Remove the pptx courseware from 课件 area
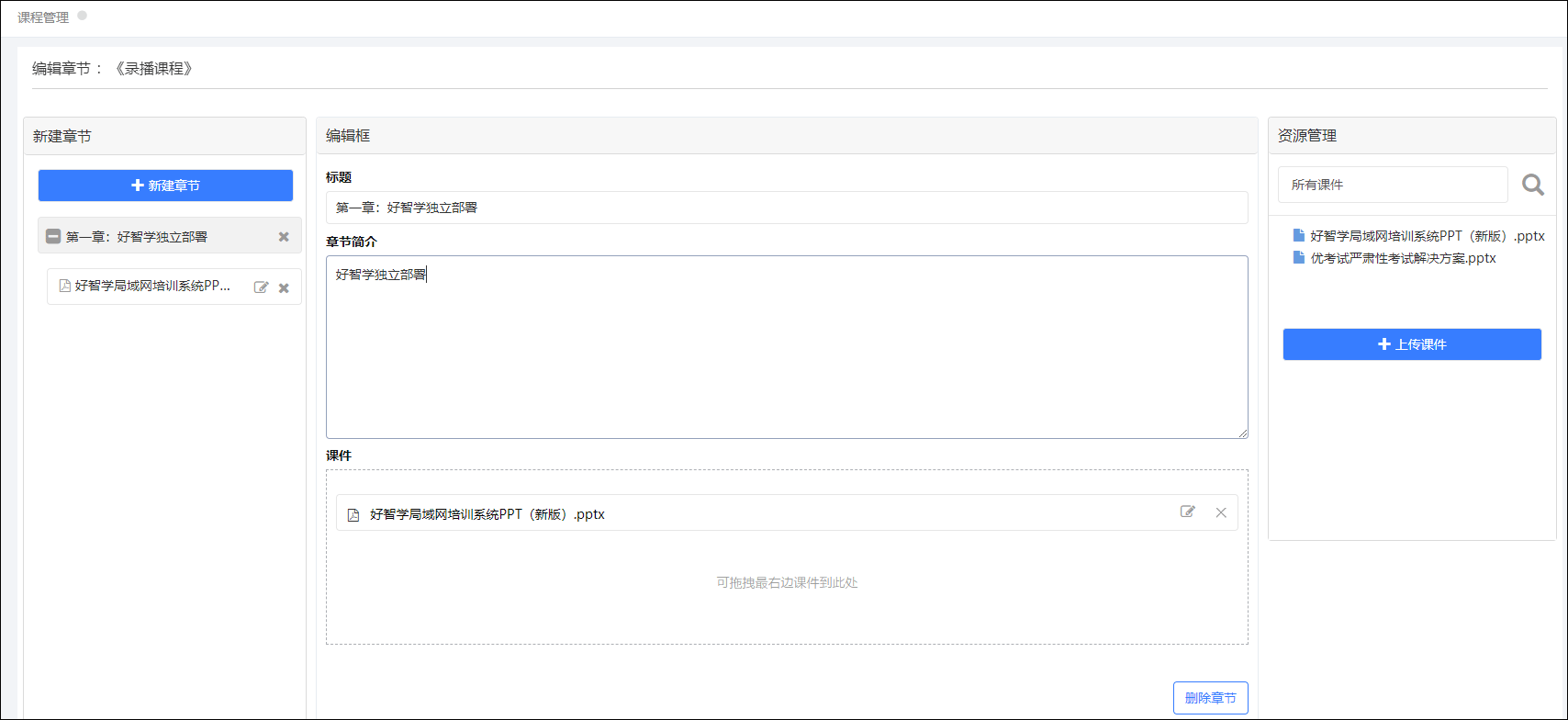 click(x=1220, y=512)
